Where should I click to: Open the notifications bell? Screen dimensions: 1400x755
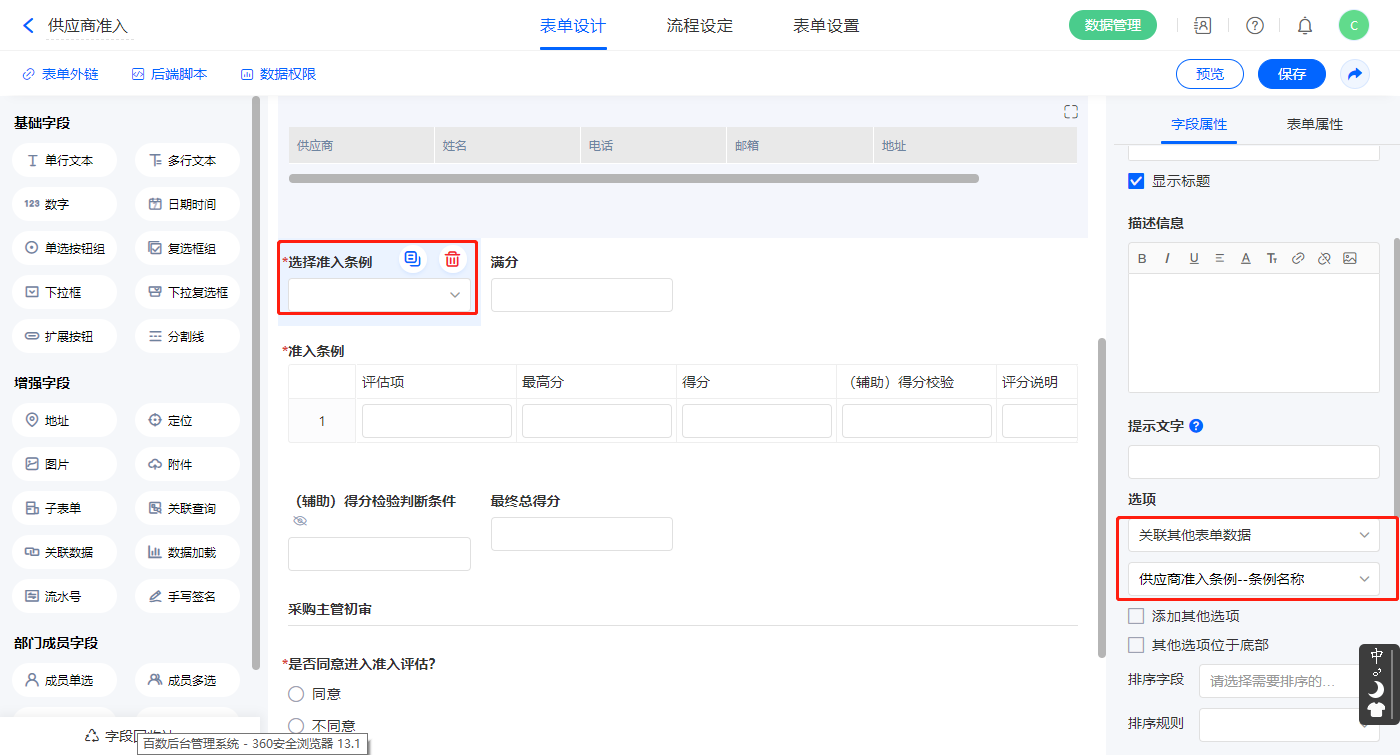point(1305,26)
